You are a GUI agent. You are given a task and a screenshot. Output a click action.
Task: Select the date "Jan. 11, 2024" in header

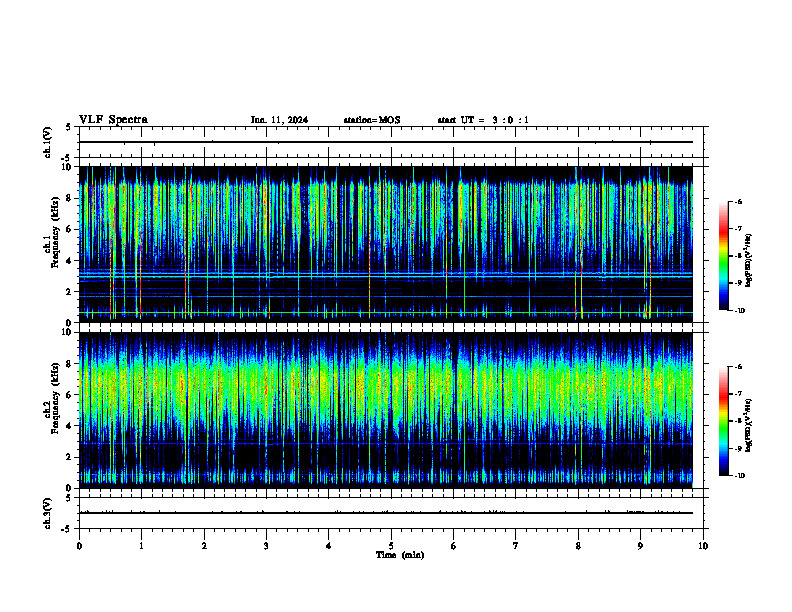coord(279,120)
